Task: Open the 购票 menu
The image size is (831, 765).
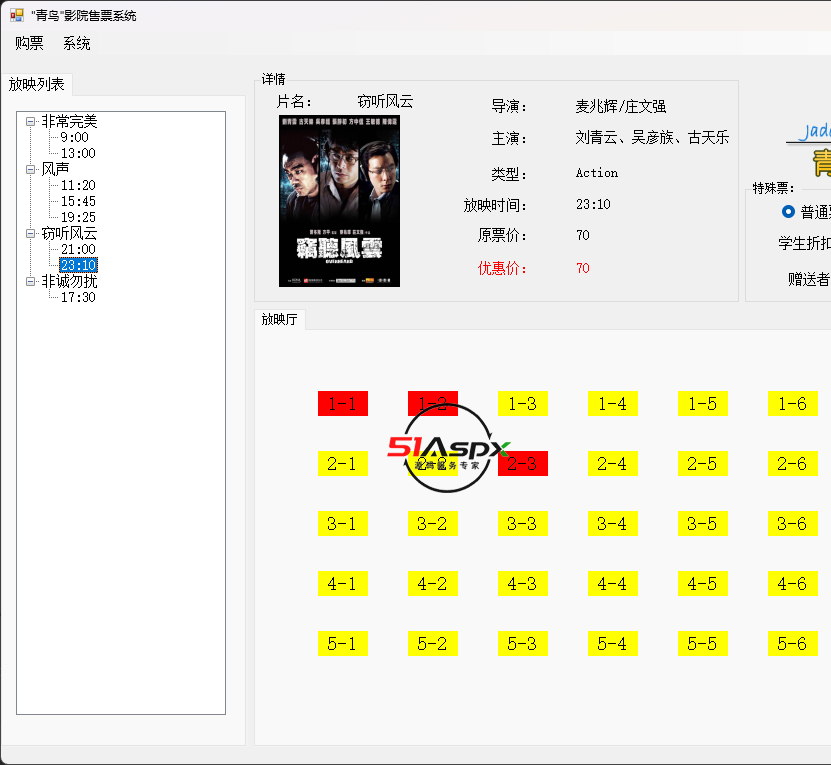Action: pyautogui.click(x=29, y=43)
